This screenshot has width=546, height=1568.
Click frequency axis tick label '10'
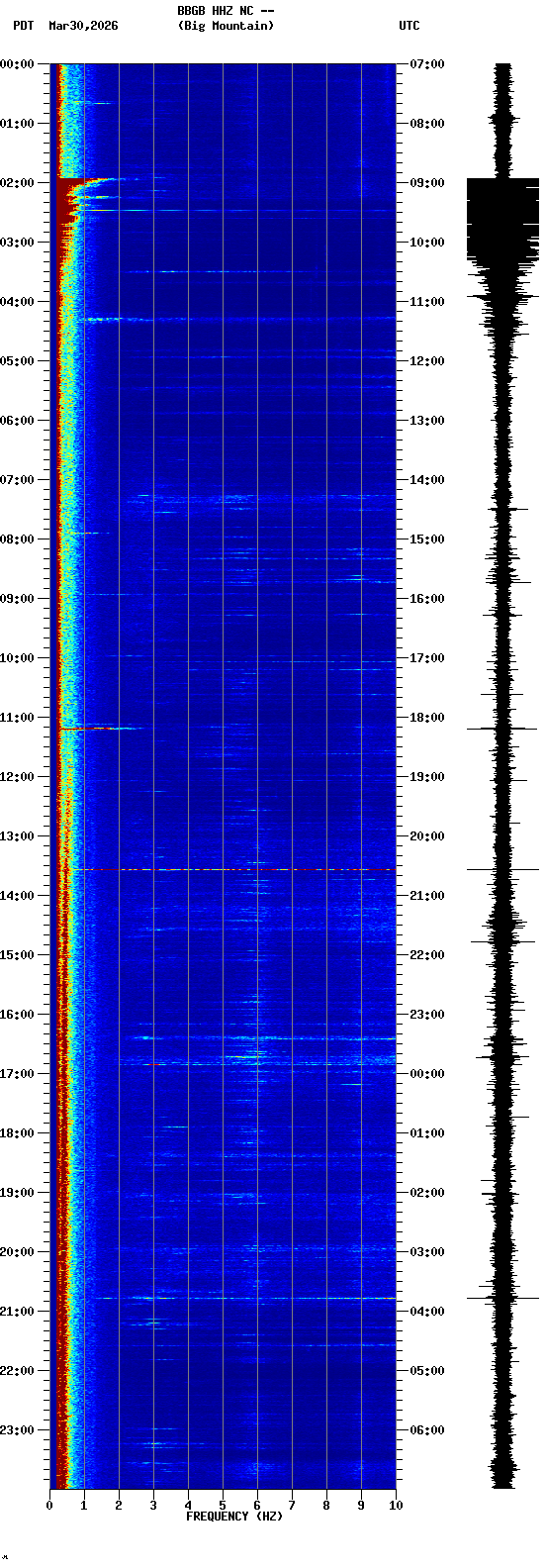click(396, 1506)
